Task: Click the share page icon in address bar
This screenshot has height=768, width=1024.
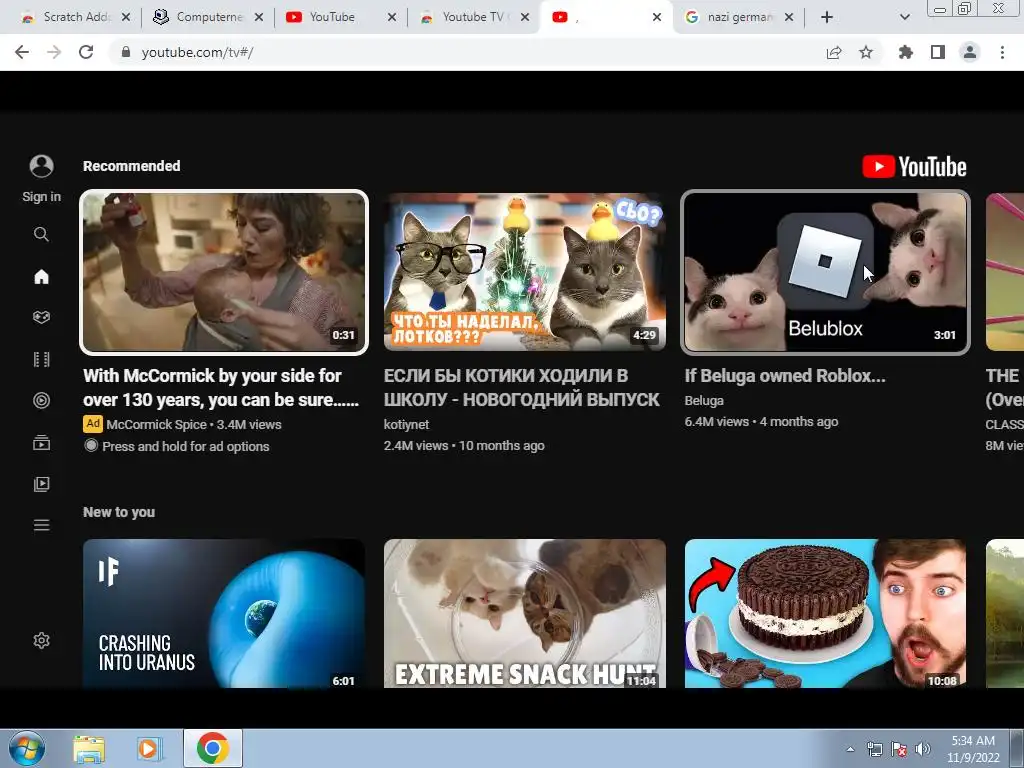Action: 834,52
